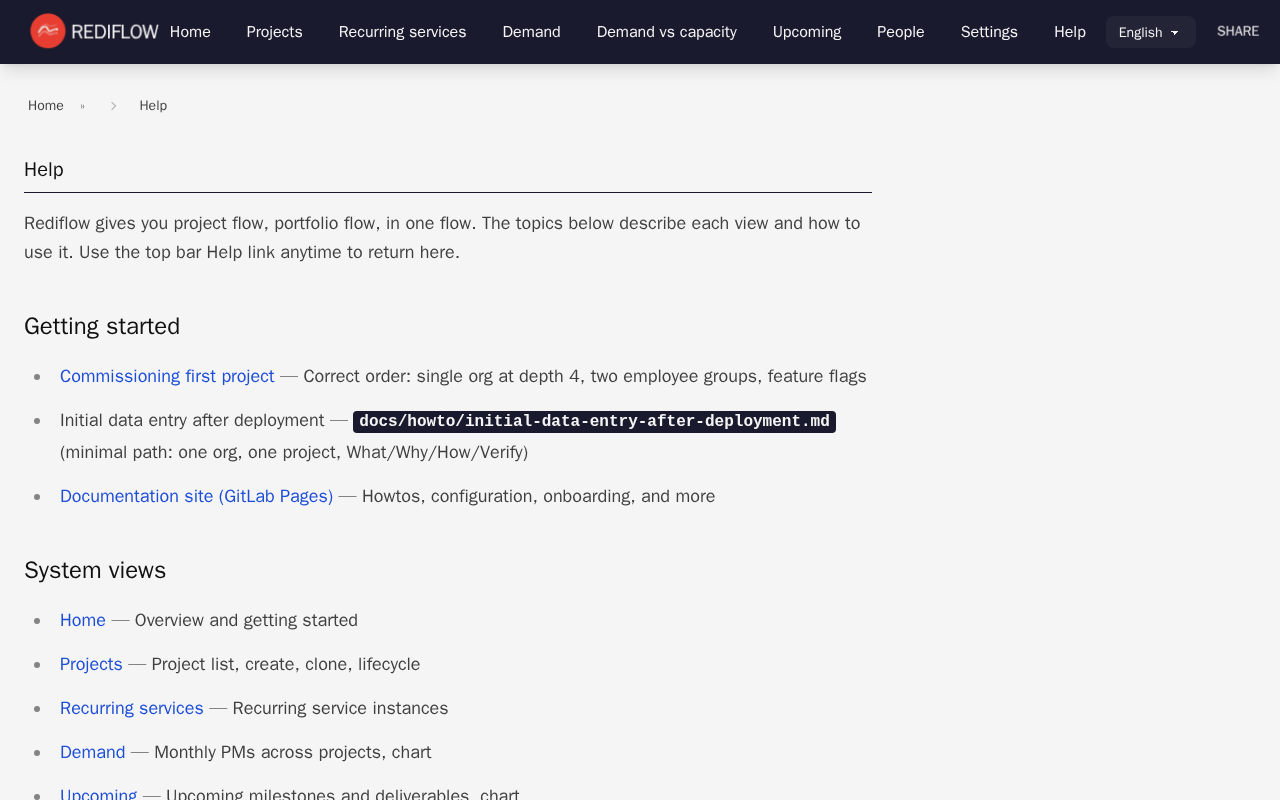The width and height of the screenshot is (1280, 800).
Task: Select the Demand menu item in the top bar
Action: coord(531,32)
